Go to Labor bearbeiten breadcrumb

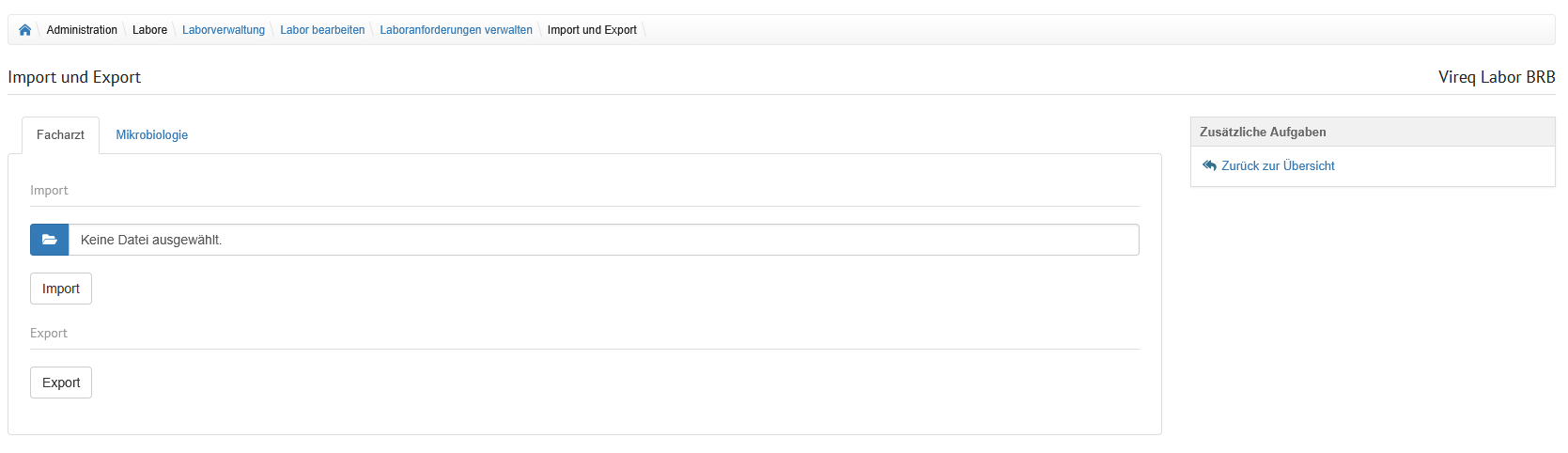tap(322, 30)
